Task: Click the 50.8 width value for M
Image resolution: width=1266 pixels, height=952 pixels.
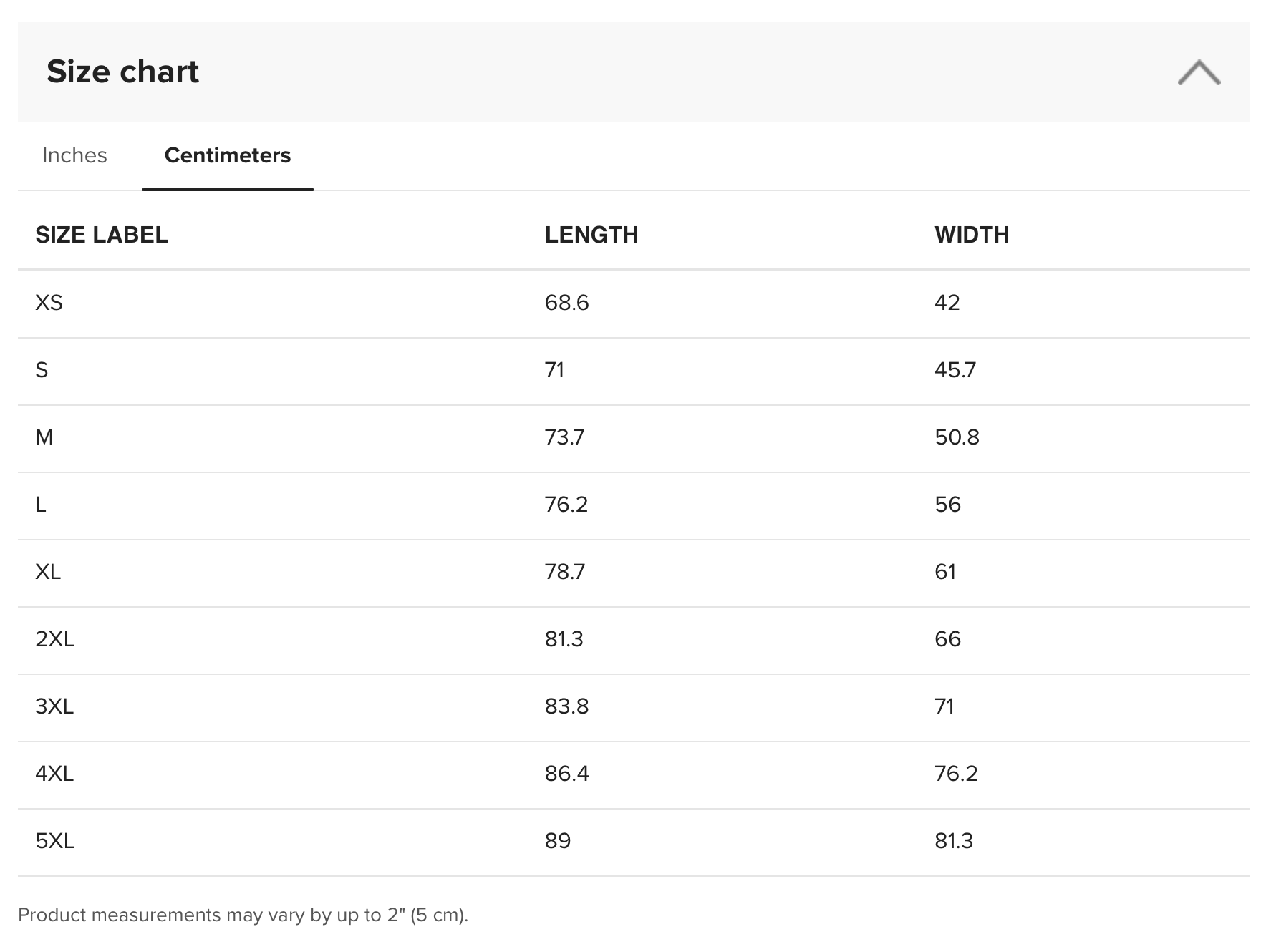Action: point(957,437)
